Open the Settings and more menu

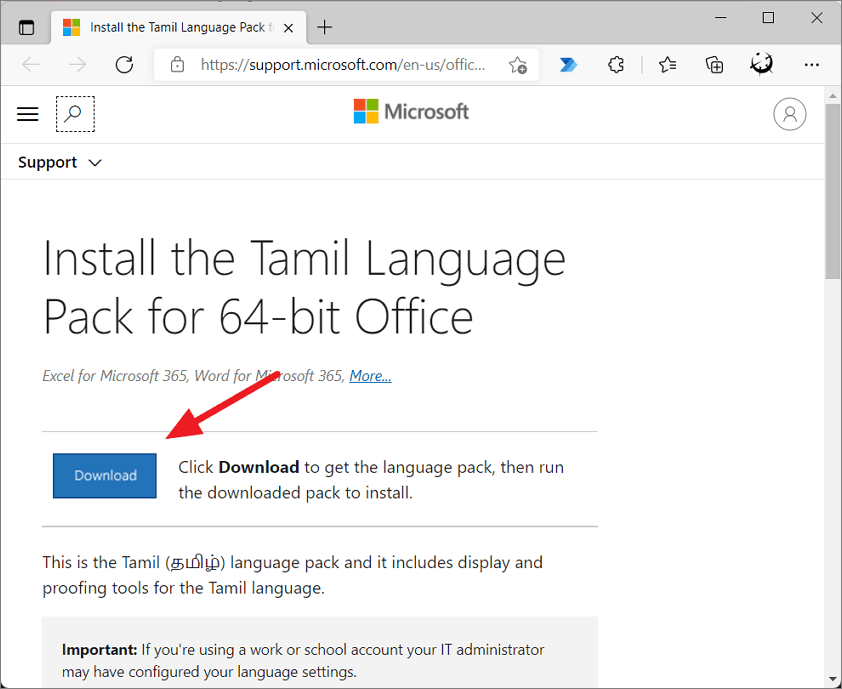point(812,64)
